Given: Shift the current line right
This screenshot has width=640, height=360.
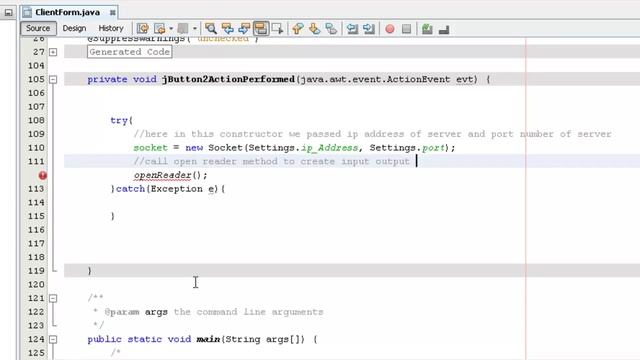Looking at the screenshot, I should [x=369, y=29].
